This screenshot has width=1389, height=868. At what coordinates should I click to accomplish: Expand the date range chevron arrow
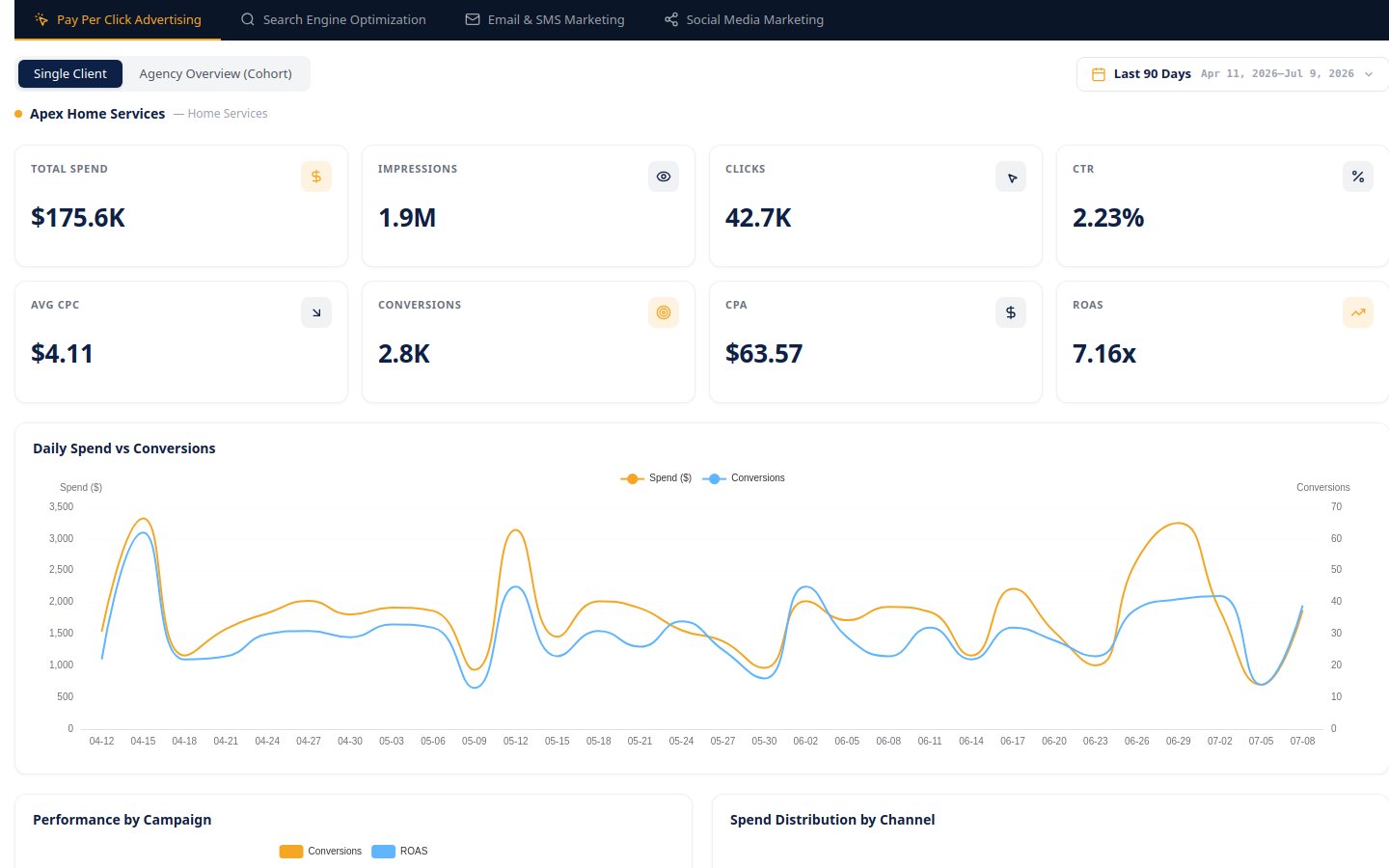[x=1369, y=74]
